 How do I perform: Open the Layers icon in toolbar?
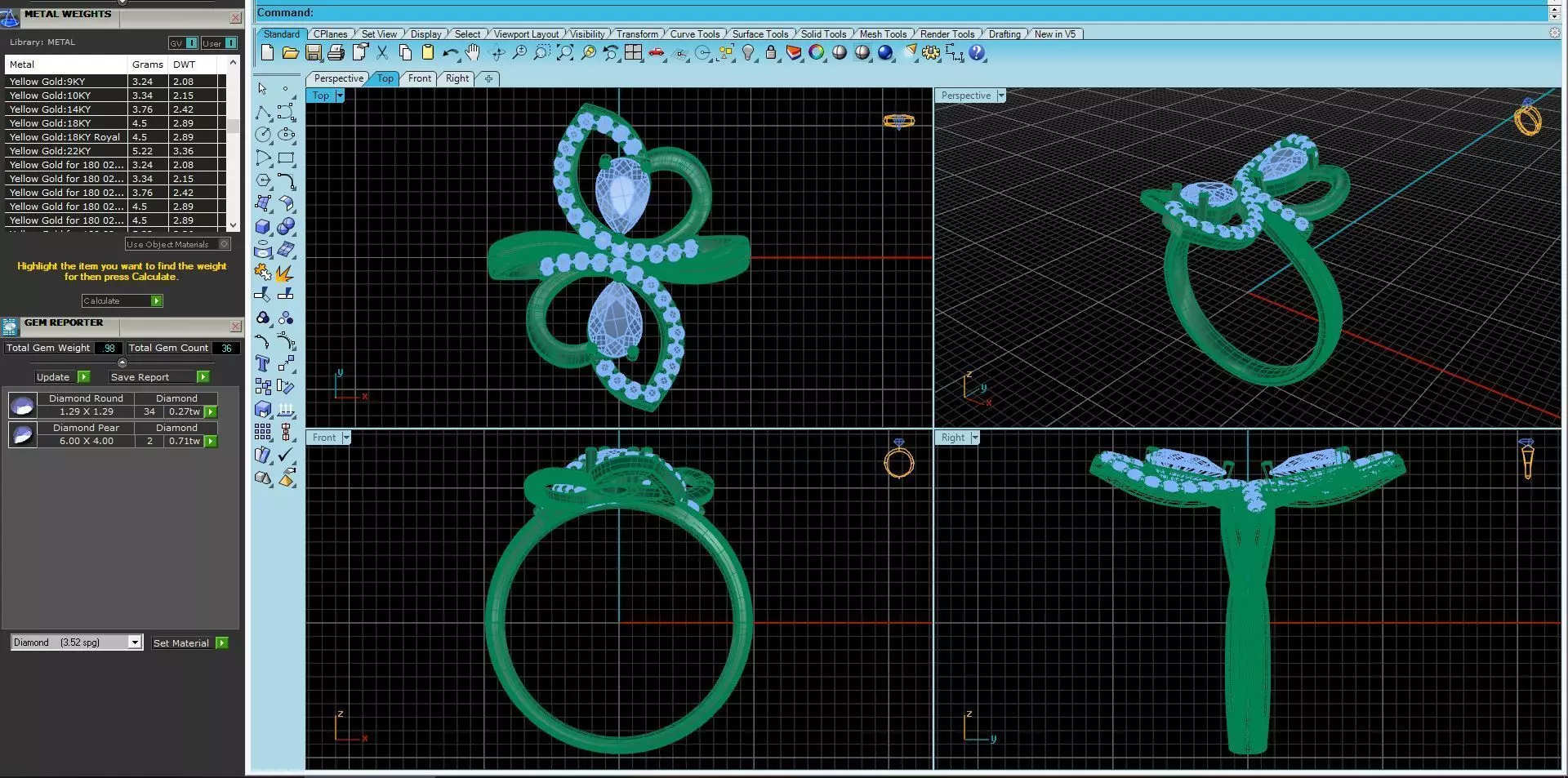[x=794, y=53]
